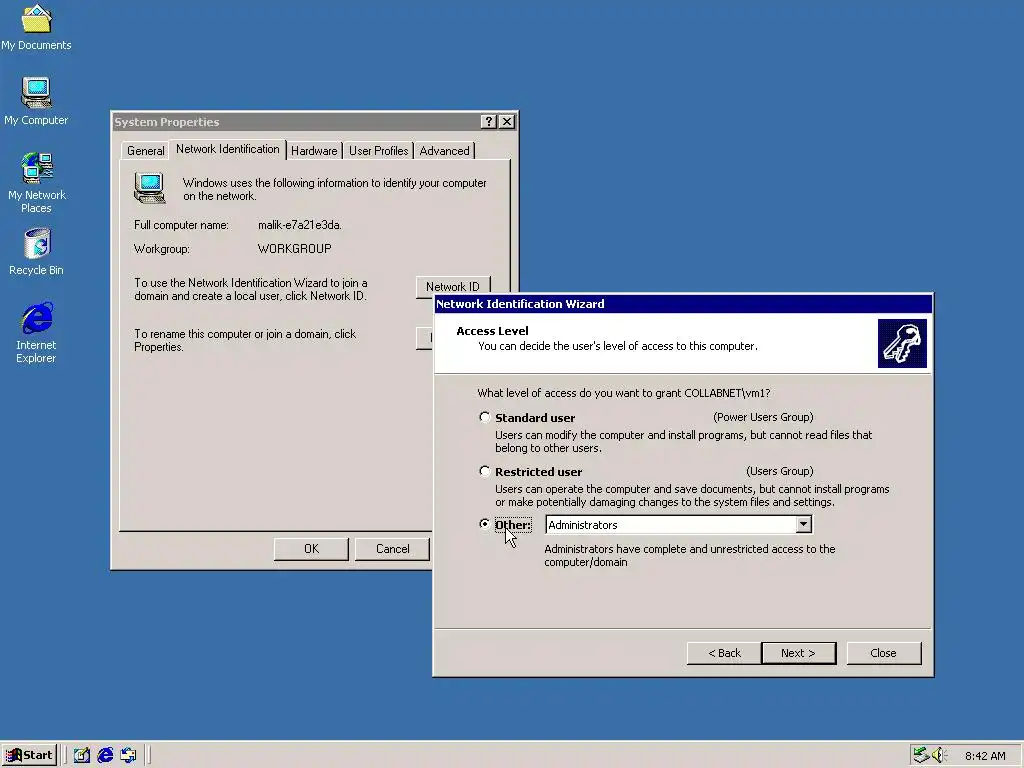
Task: Click Cancel in System Properties
Action: [x=392, y=549]
